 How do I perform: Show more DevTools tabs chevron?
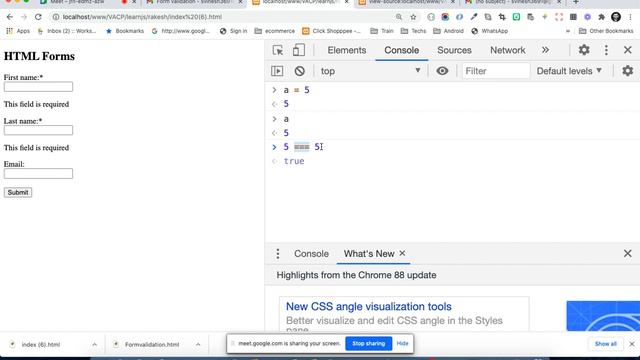click(545, 50)
